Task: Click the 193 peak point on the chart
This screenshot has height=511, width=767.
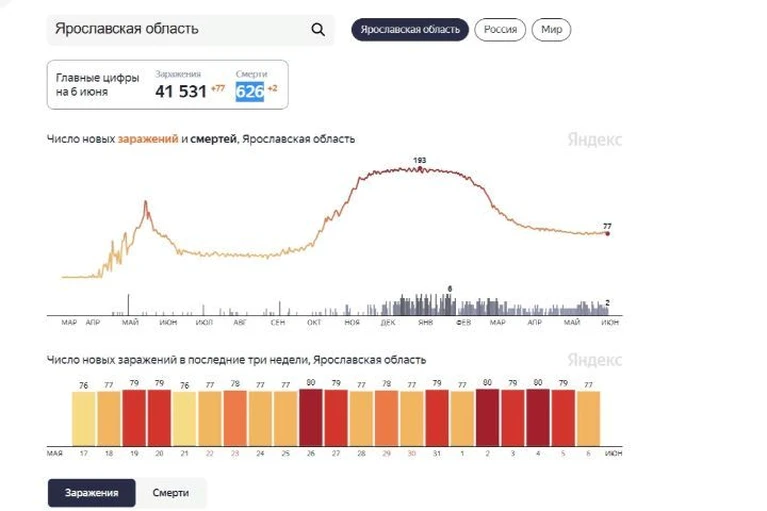Action: (x=420, y=168)
